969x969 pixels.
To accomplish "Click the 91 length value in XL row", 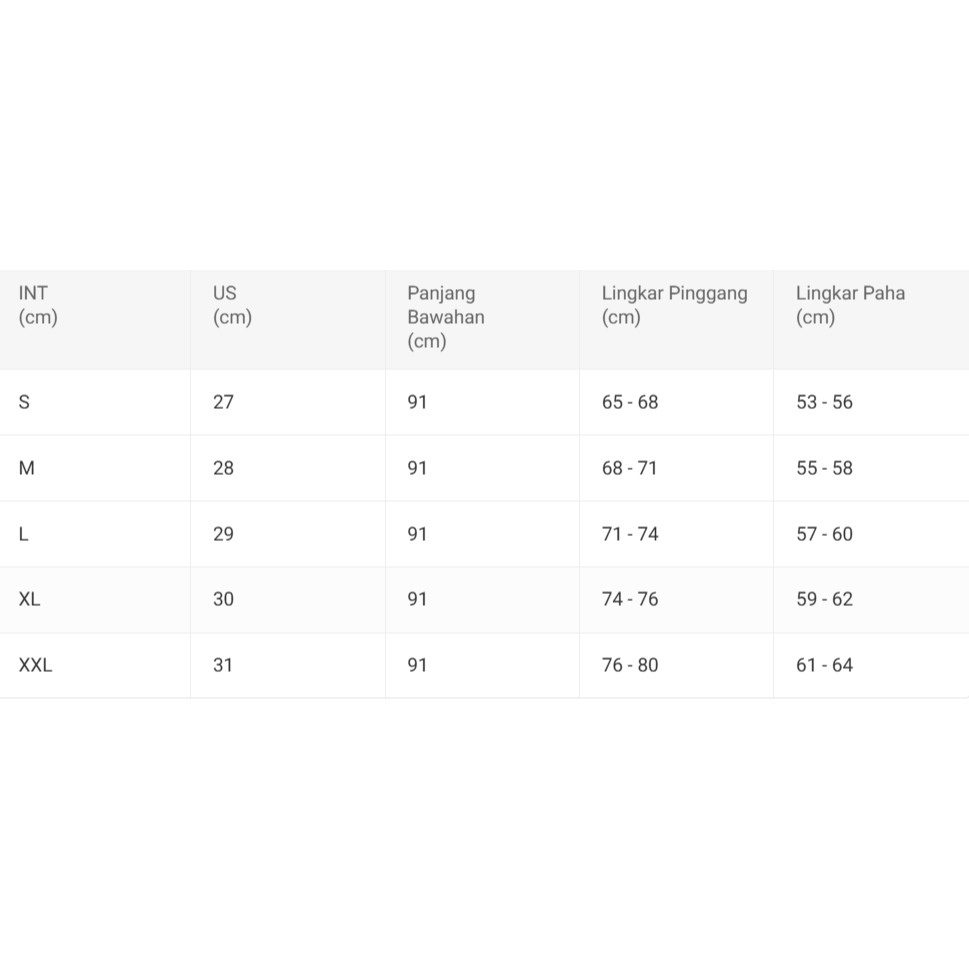I will [417, 599].
